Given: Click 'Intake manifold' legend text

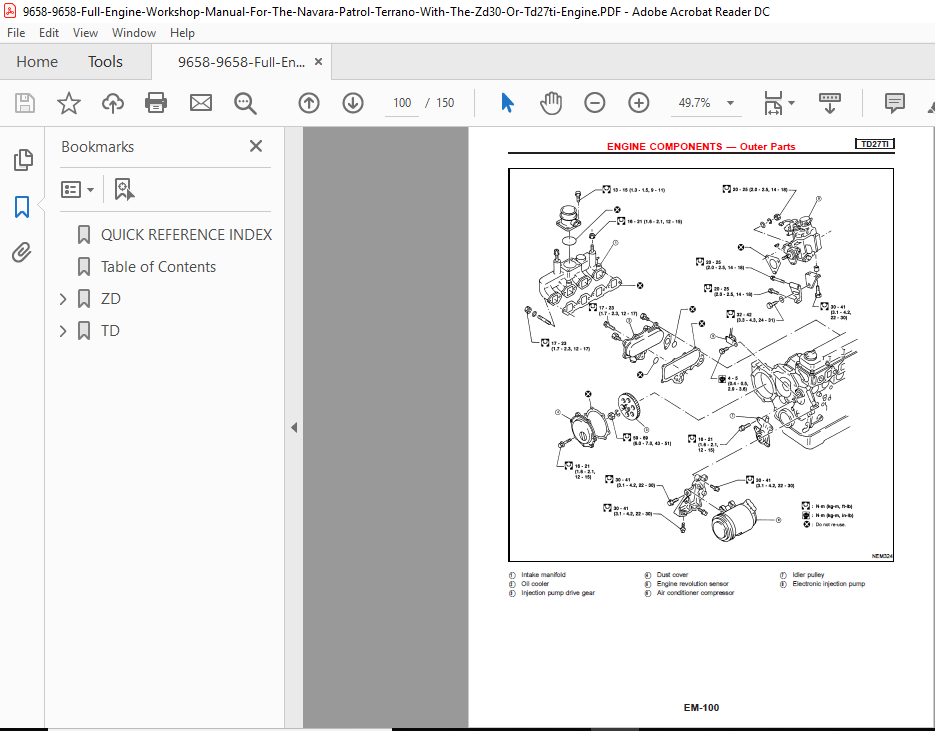Looking at the screenshot, I should (543, 575).
